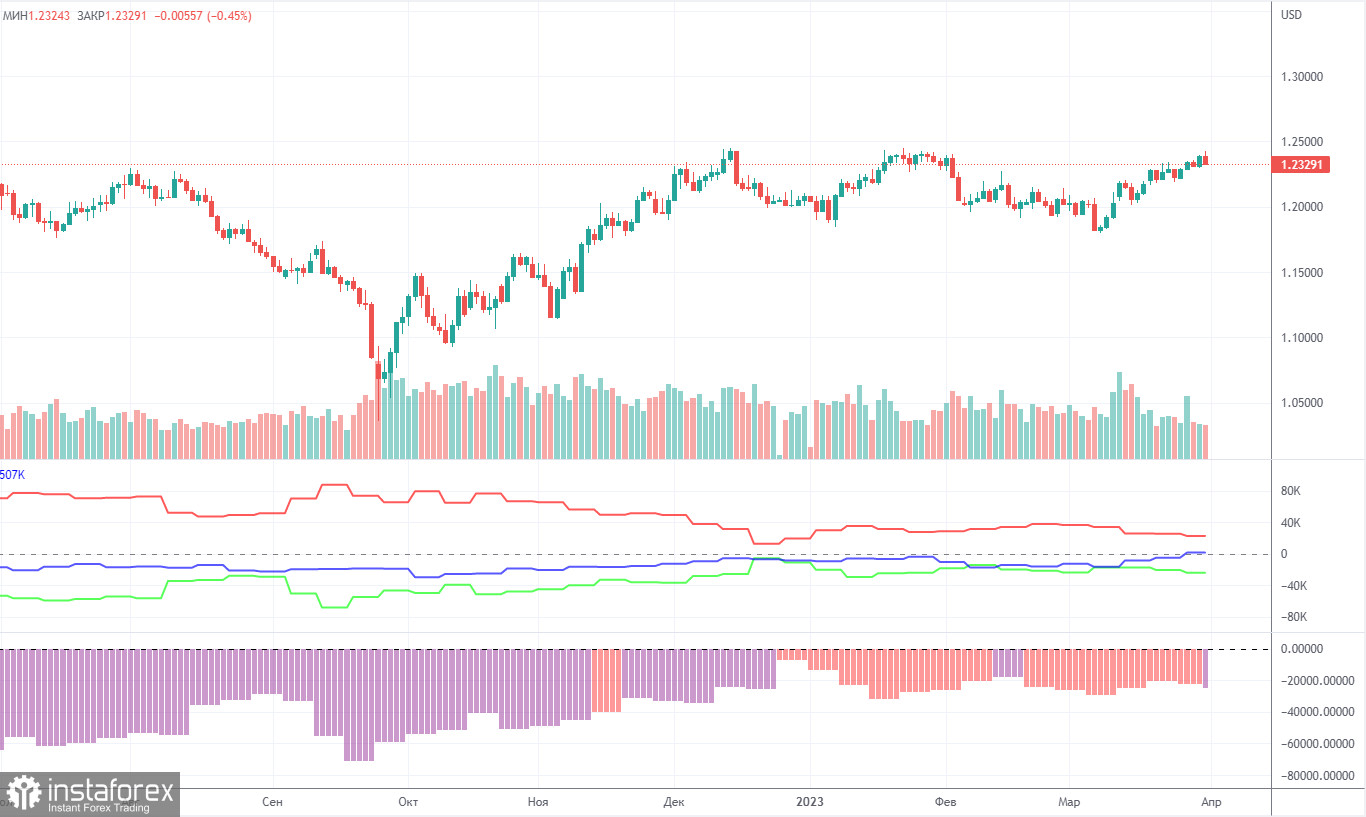The height and width of the screenshot is (817, 1366).
Task: Click the Дек month on time axis
Action: [x=673, y=802]
